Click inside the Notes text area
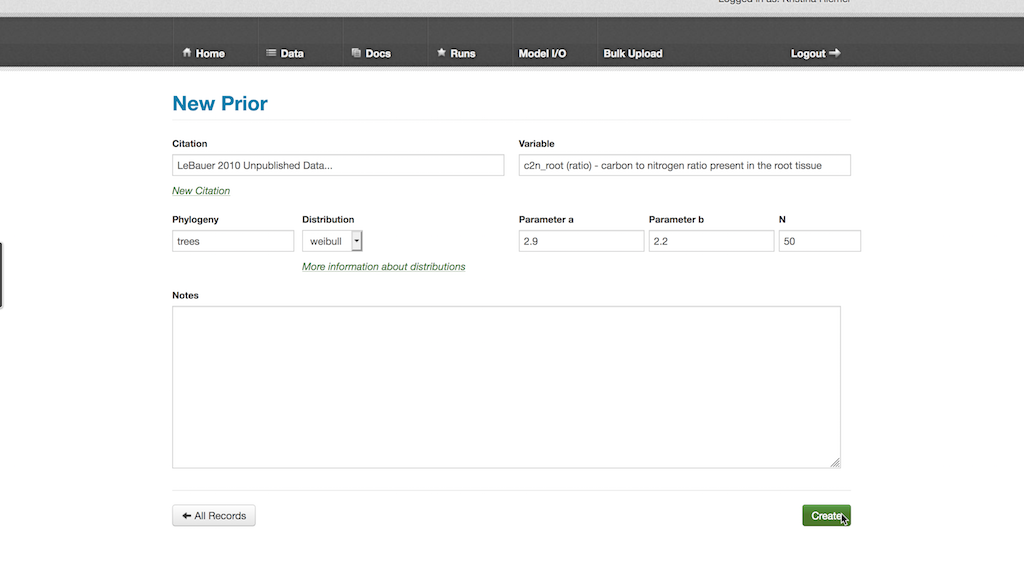The height and width of the screenshot is (567, 1024). coord(506,386)
